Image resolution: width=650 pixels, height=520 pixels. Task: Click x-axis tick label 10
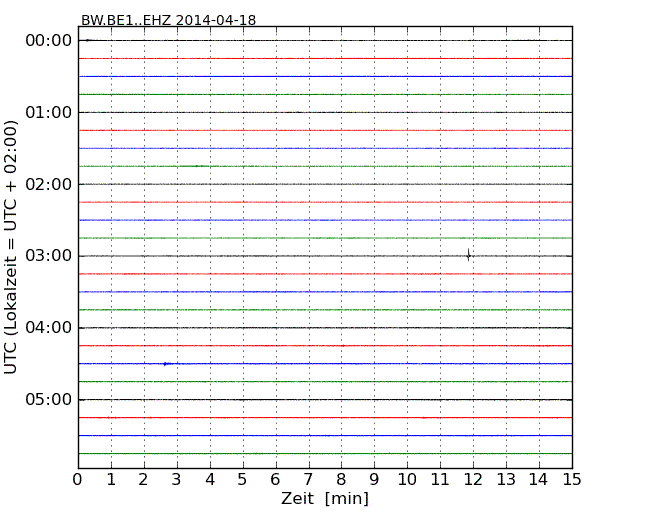click(x=407, y=479)
